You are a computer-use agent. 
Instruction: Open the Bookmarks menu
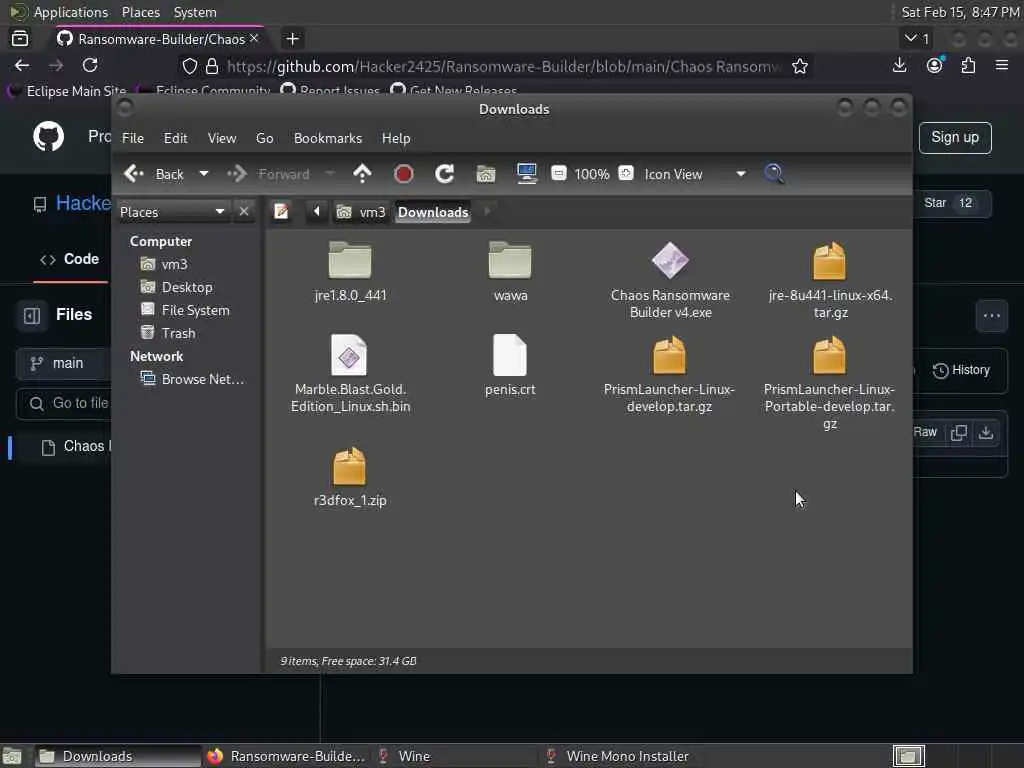point(328,138)
